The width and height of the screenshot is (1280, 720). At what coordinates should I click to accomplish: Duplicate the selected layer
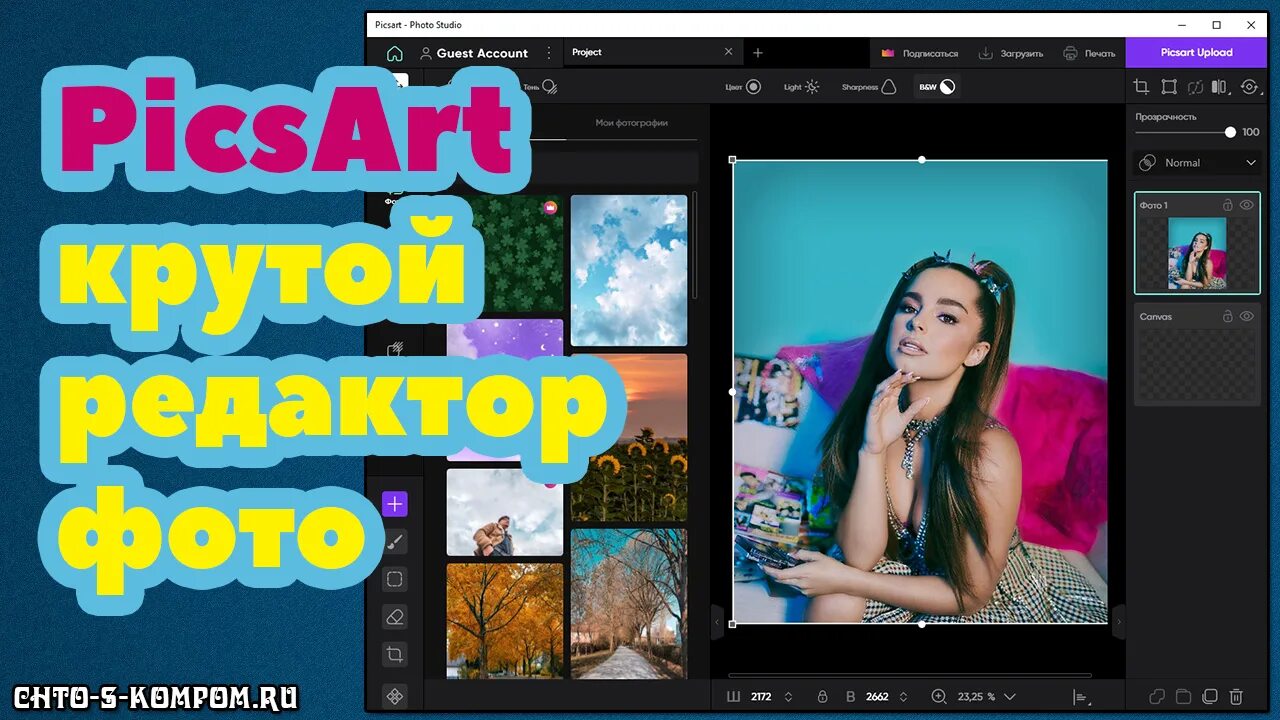1209,696
